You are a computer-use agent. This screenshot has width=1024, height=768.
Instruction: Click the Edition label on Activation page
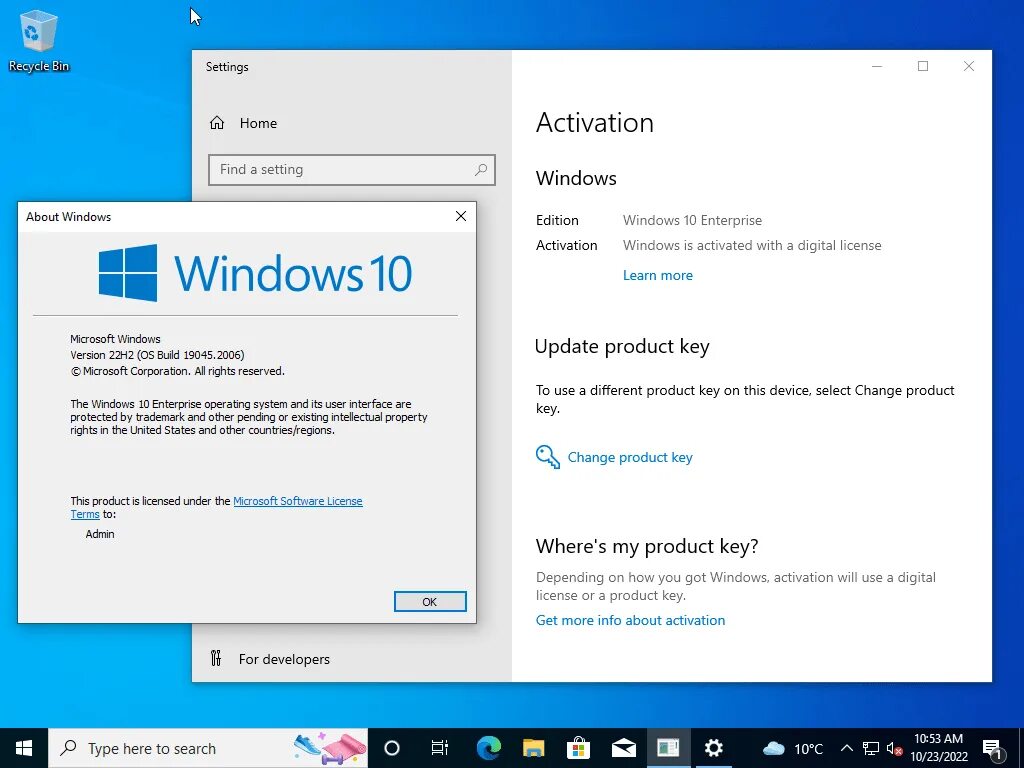[557, 220]
